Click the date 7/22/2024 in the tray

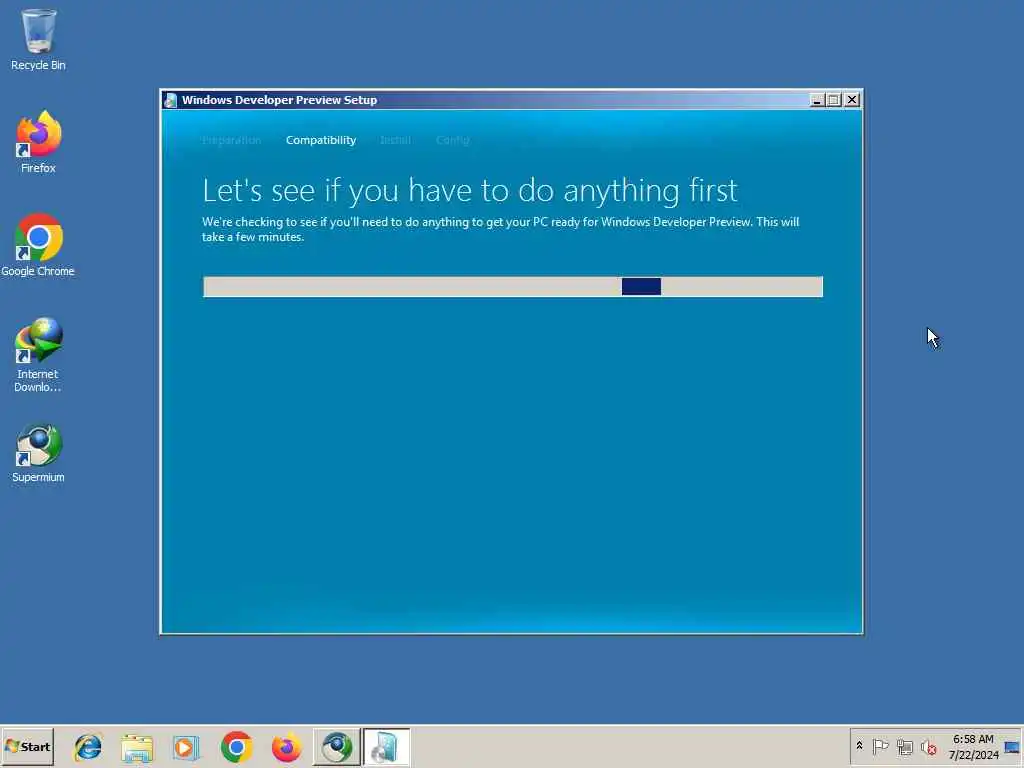[973, 755]
